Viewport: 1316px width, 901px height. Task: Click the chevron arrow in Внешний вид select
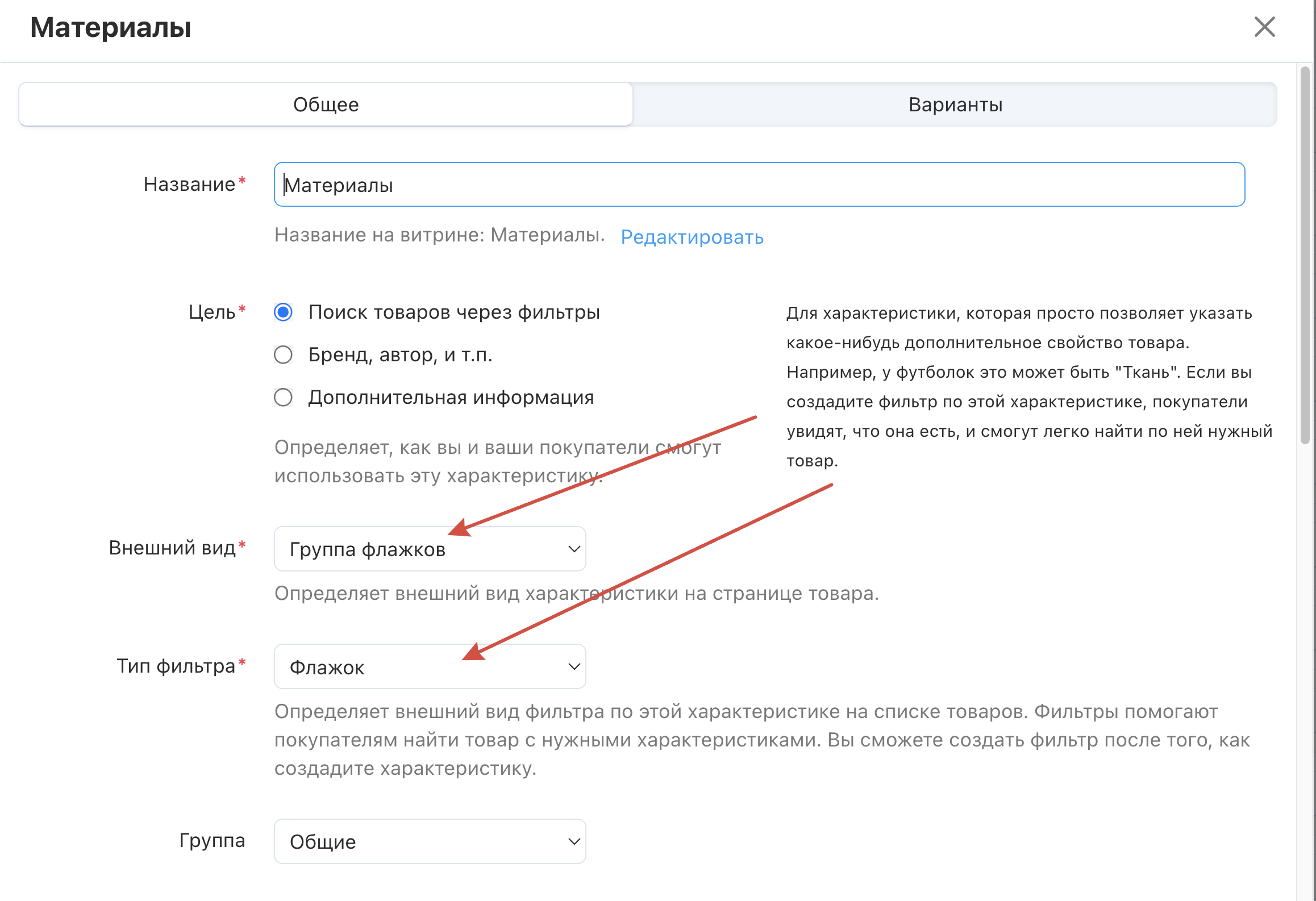574,549
